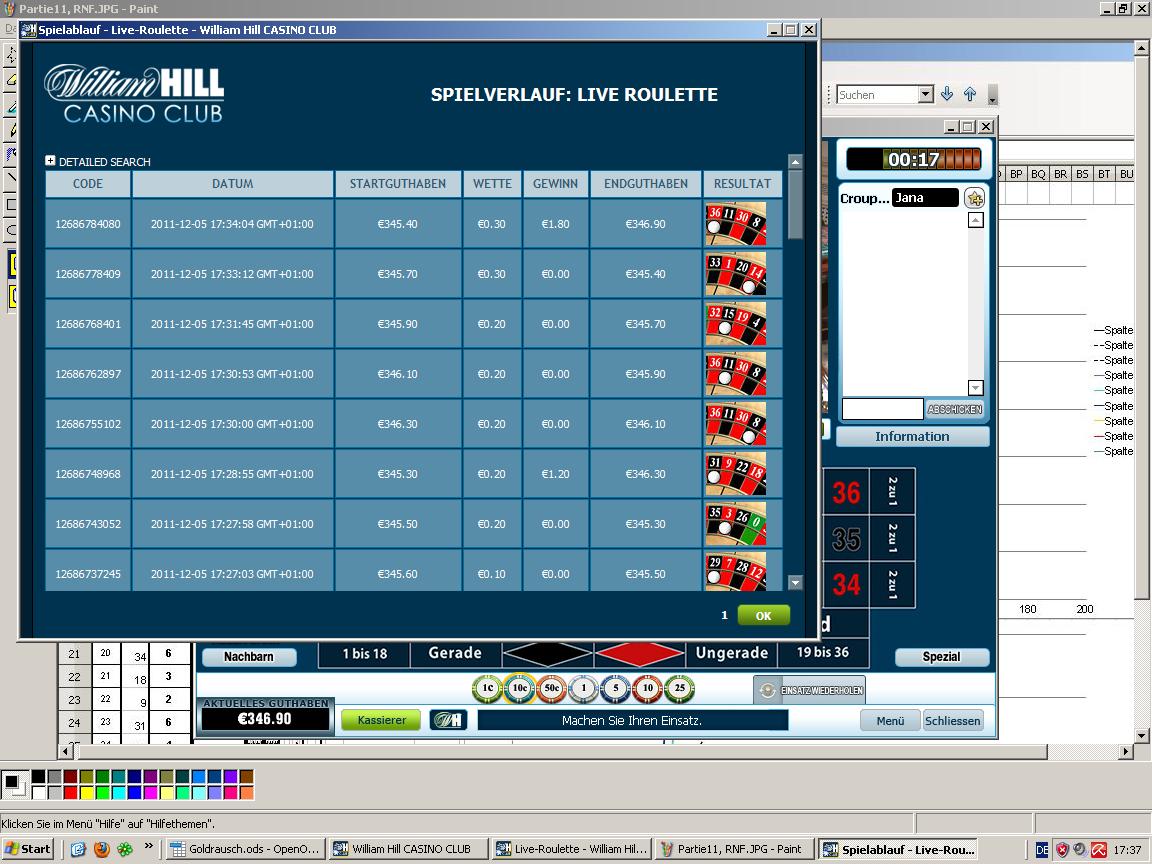Click the red umbrella antivirus tray icon
The image size is (1152, 864).
click(x=1099, y=849)
